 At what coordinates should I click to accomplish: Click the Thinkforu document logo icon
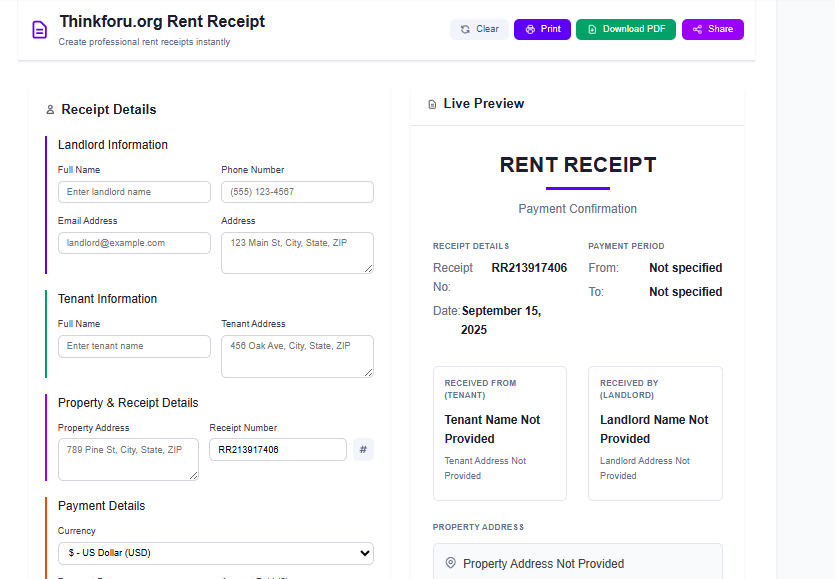pos(39,29)
